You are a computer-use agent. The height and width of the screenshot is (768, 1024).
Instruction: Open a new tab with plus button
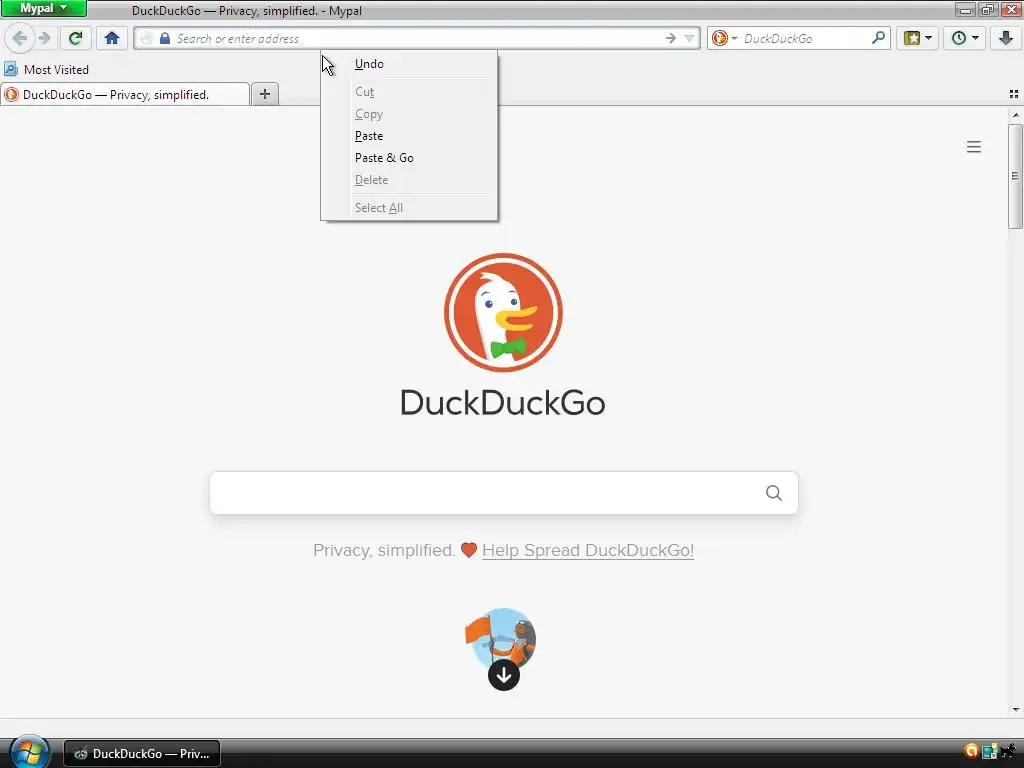click(264, 94)
